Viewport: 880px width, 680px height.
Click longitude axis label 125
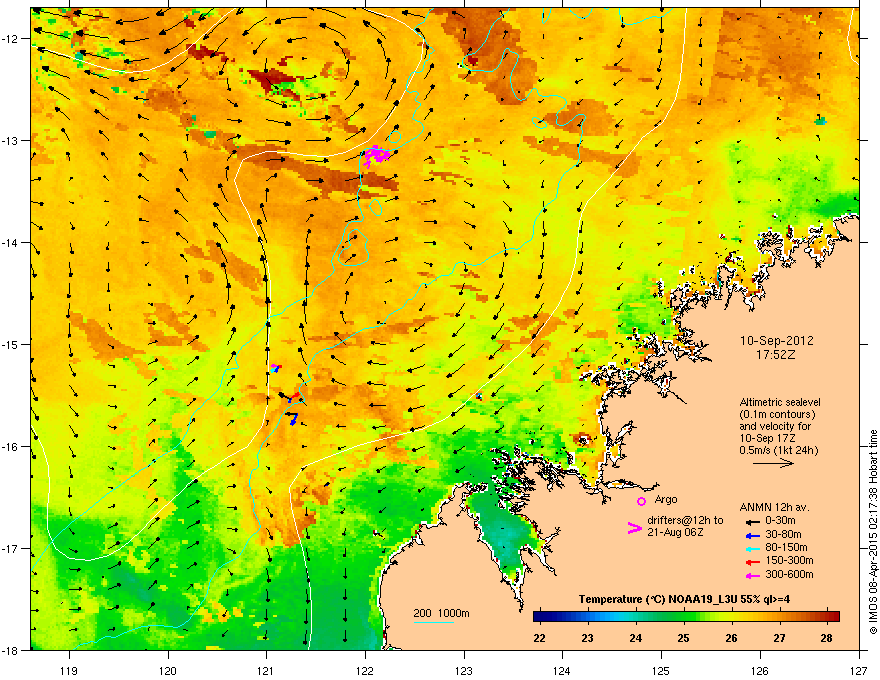point(661,670)
